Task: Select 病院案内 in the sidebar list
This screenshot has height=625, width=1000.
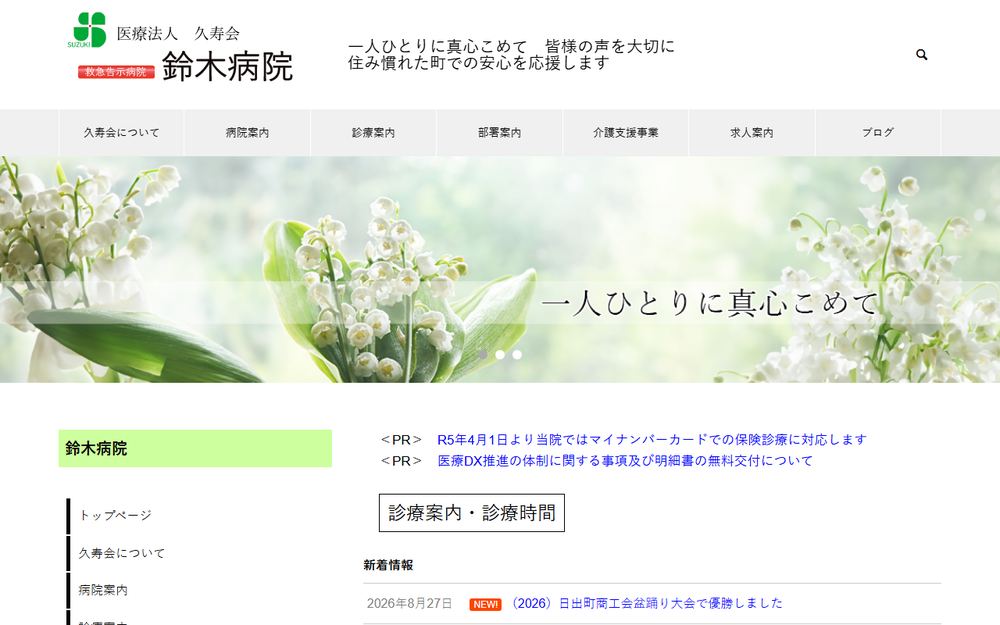Action: (x=103, y=590)
